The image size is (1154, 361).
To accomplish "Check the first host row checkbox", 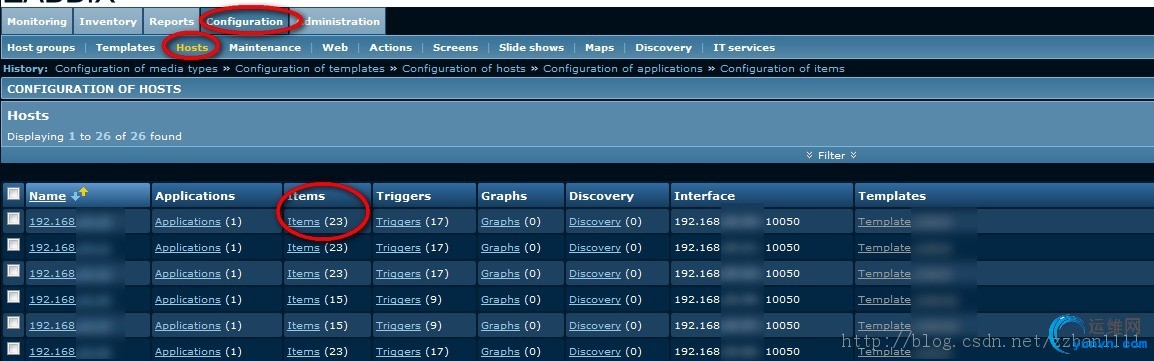I will 13,219.
